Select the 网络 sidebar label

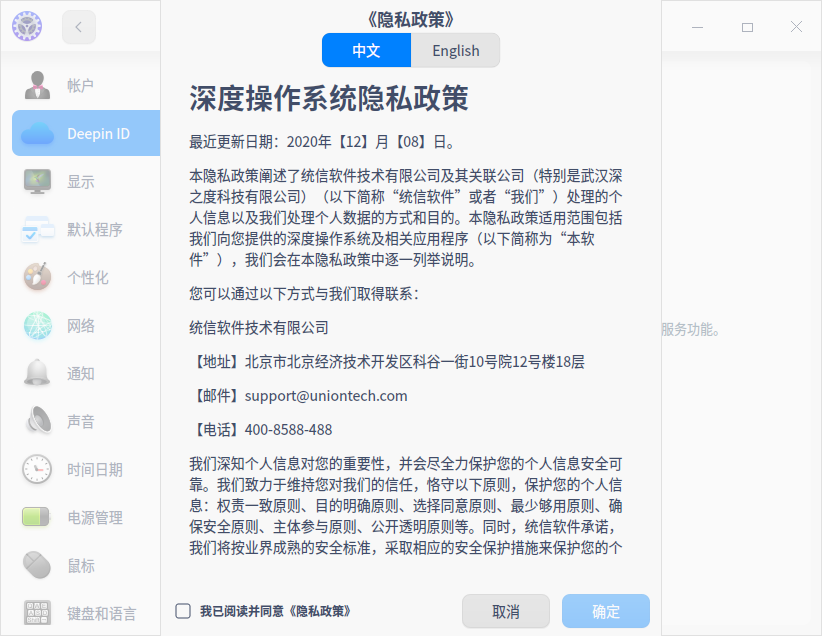pyautogui.click(x=80, y=326)
